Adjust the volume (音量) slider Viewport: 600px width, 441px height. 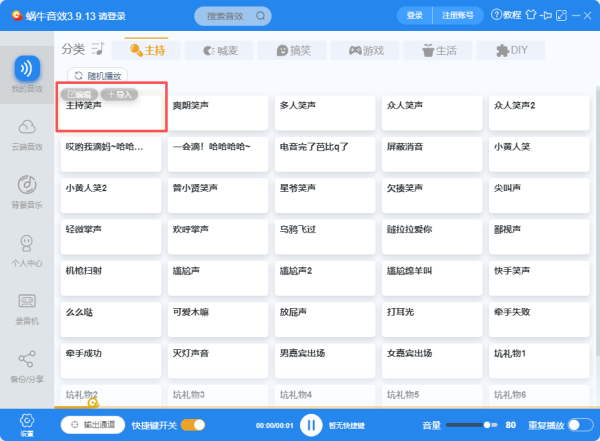471,425
